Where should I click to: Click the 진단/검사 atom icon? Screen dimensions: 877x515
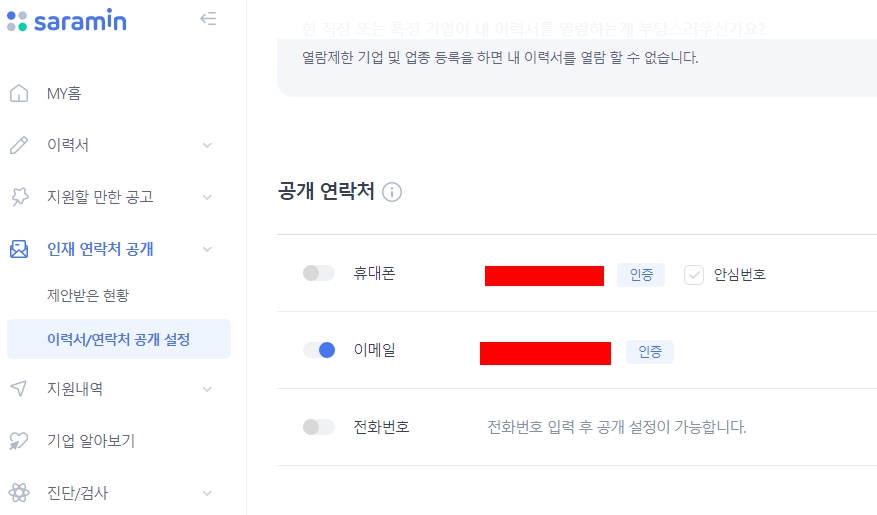coord(19,493)
